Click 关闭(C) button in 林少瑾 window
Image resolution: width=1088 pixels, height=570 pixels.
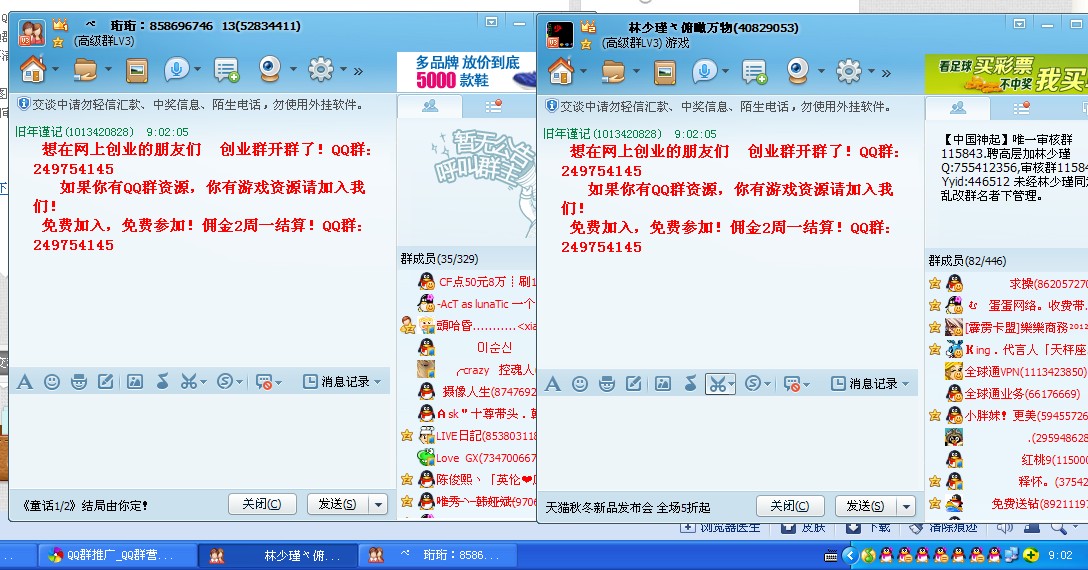tap(790, 506)
